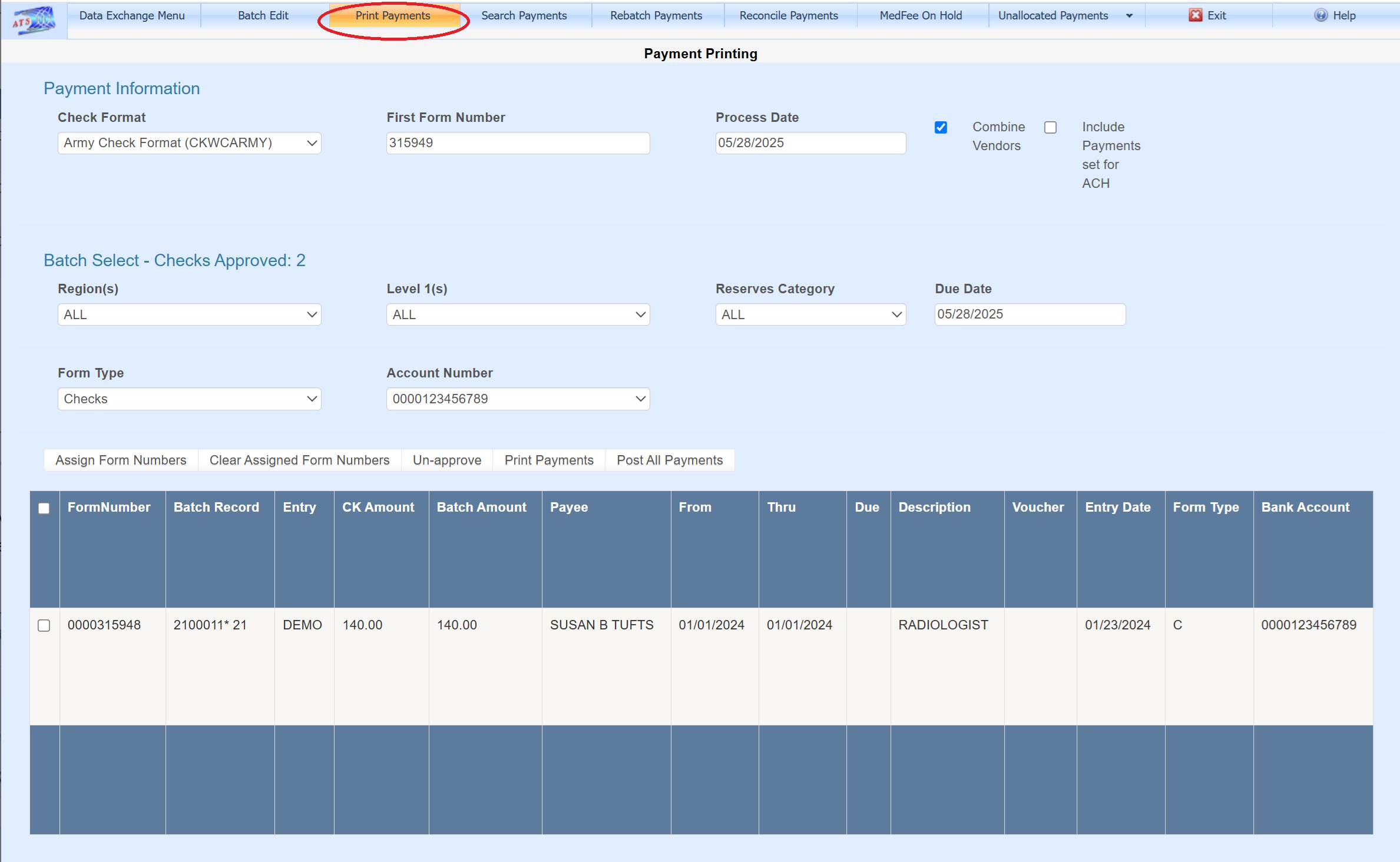Check the select-all header checkbox

pyautogui.click(x=44, y=508)
